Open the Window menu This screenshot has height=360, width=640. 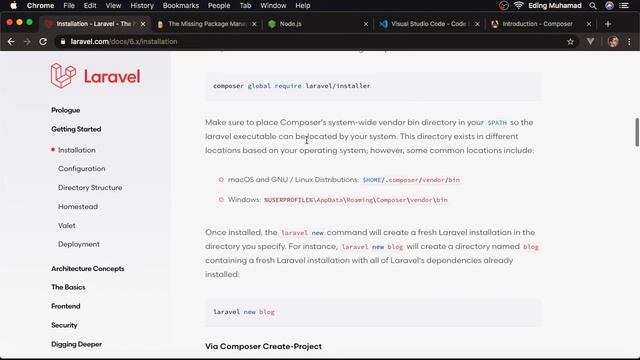(x=273, y=6)
